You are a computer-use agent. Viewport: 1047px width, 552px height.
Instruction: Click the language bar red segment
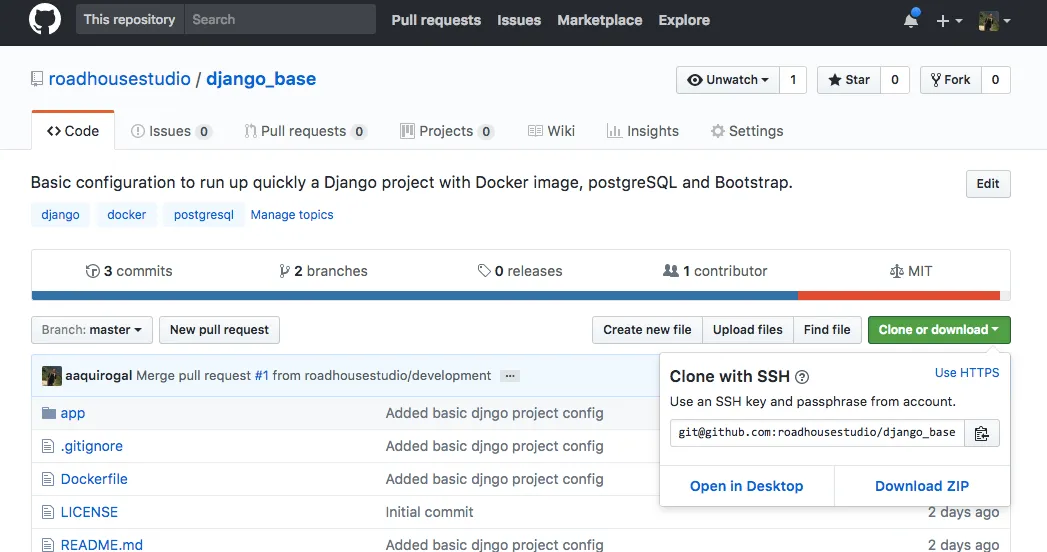coord(899,296)
